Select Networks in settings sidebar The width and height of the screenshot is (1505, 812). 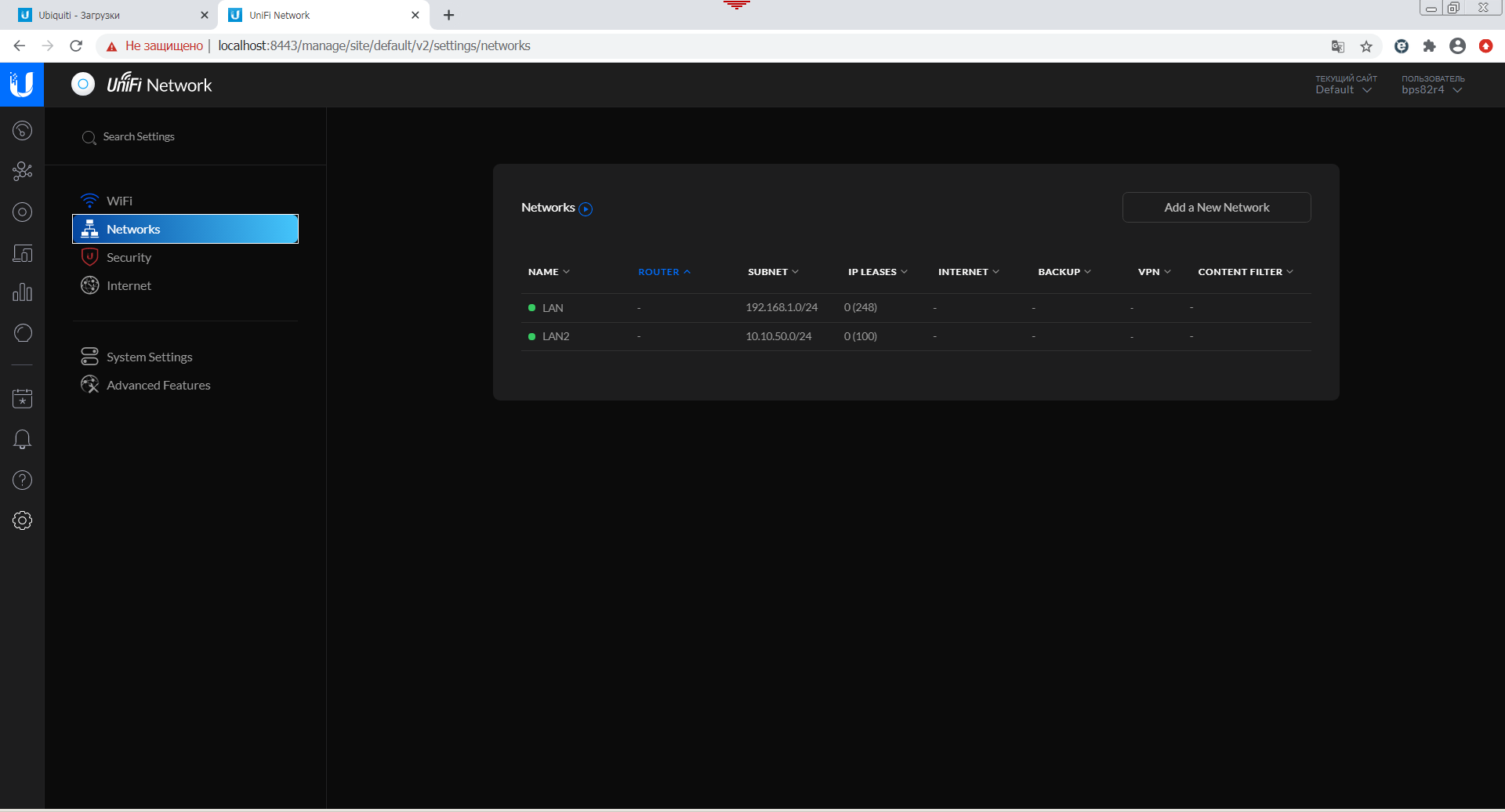click(x=185, y=229)
